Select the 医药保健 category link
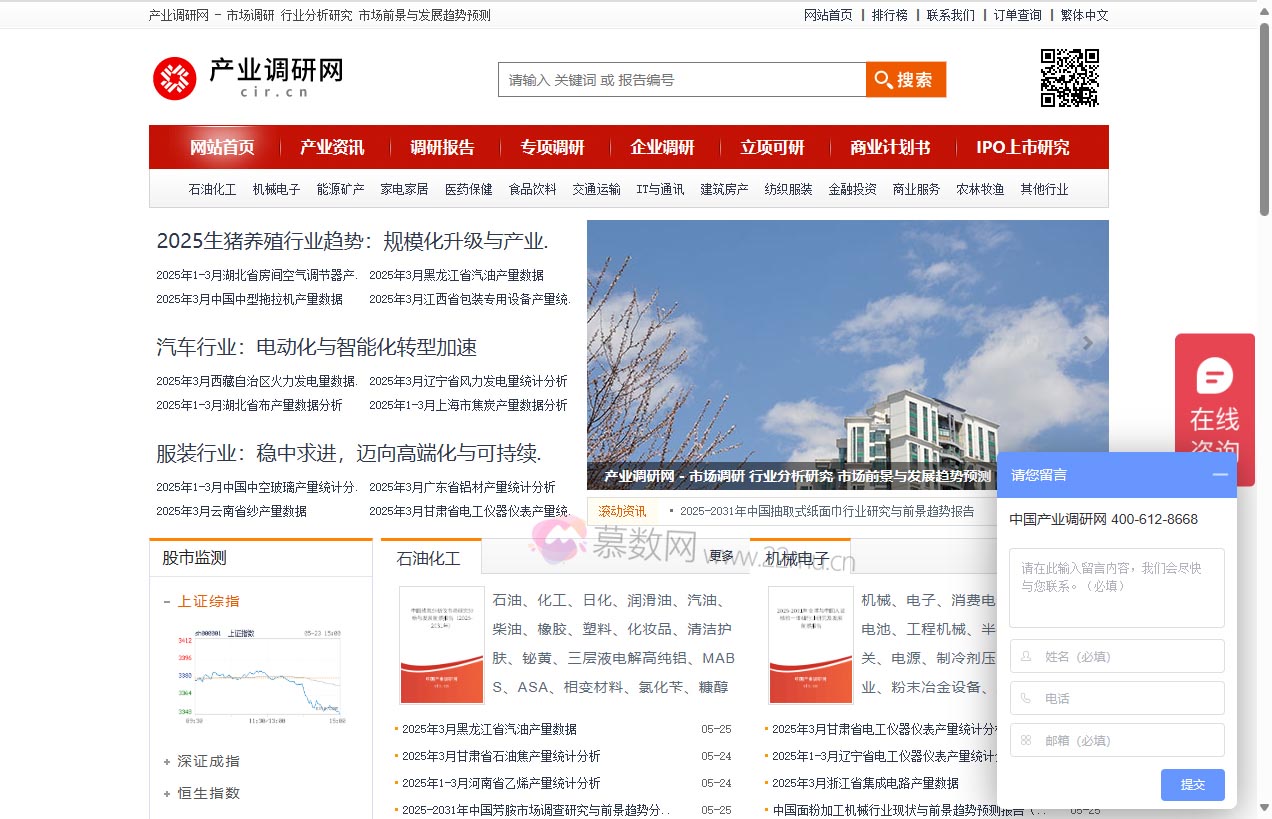This screenshot has height=819, width=1272. (468, 188)
